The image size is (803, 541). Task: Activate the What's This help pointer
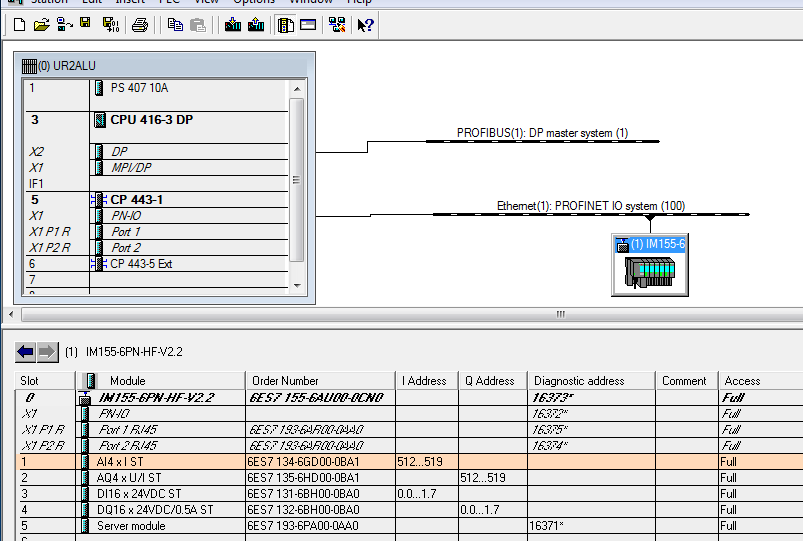365,24
